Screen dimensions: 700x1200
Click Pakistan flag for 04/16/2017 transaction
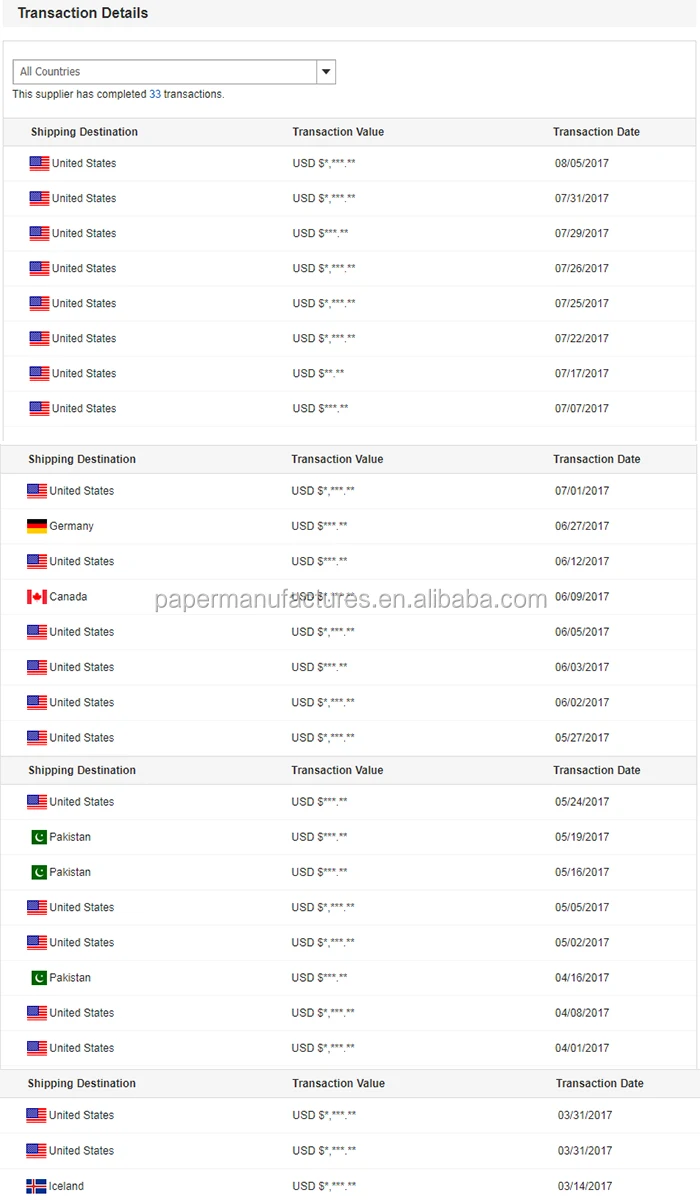point(38,978)
